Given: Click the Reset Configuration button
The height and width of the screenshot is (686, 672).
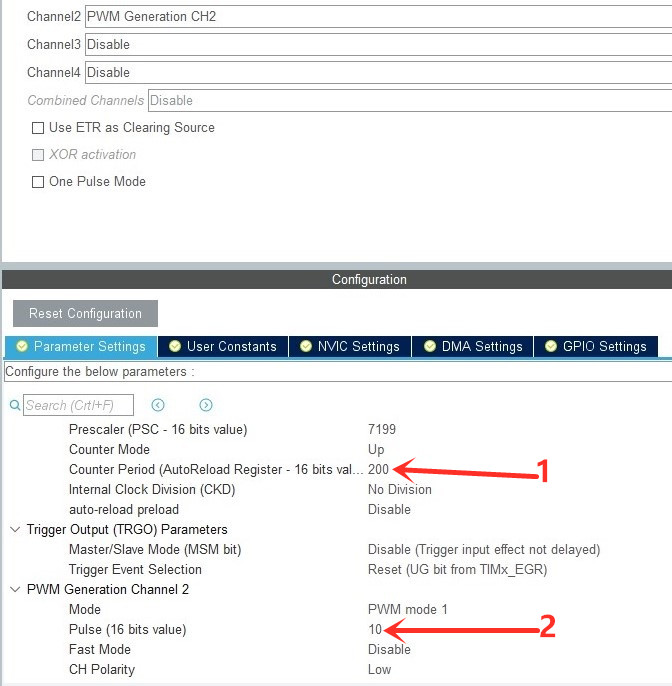Looking at the screenshot, I should click(85, 313).
